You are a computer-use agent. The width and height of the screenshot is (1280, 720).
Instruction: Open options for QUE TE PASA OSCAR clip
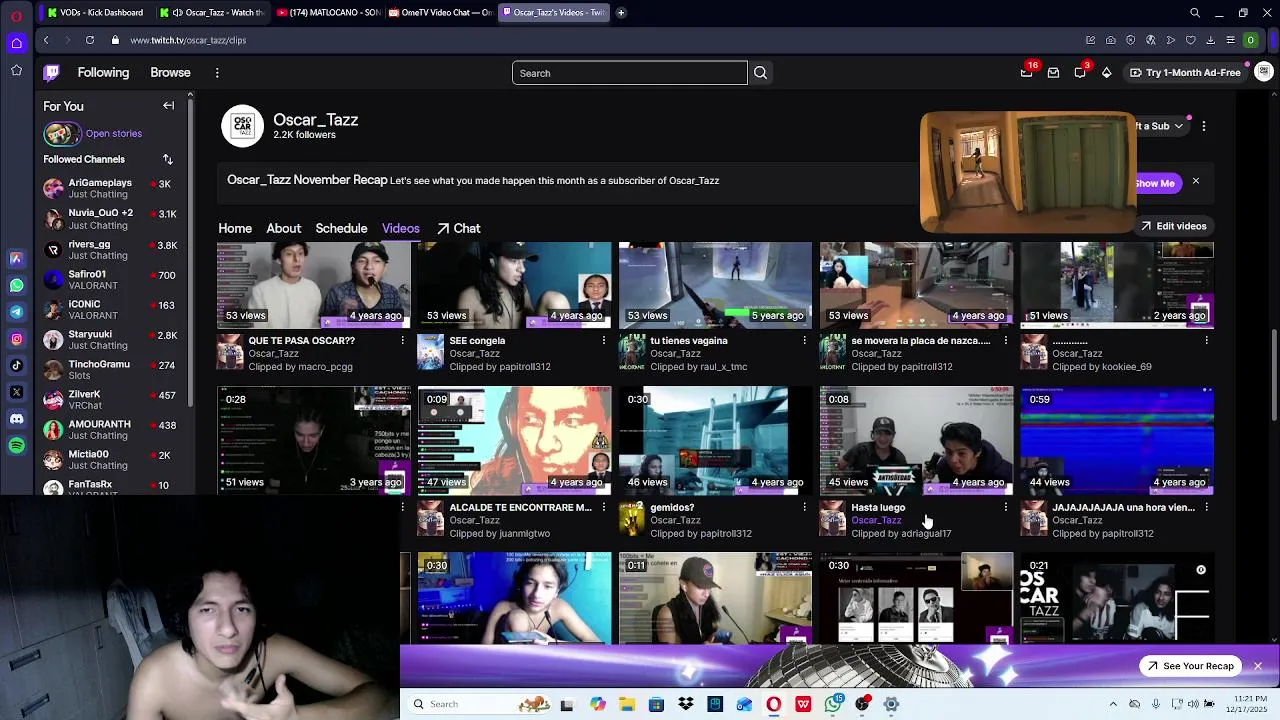pyautogui.click(x=402, y=341)
